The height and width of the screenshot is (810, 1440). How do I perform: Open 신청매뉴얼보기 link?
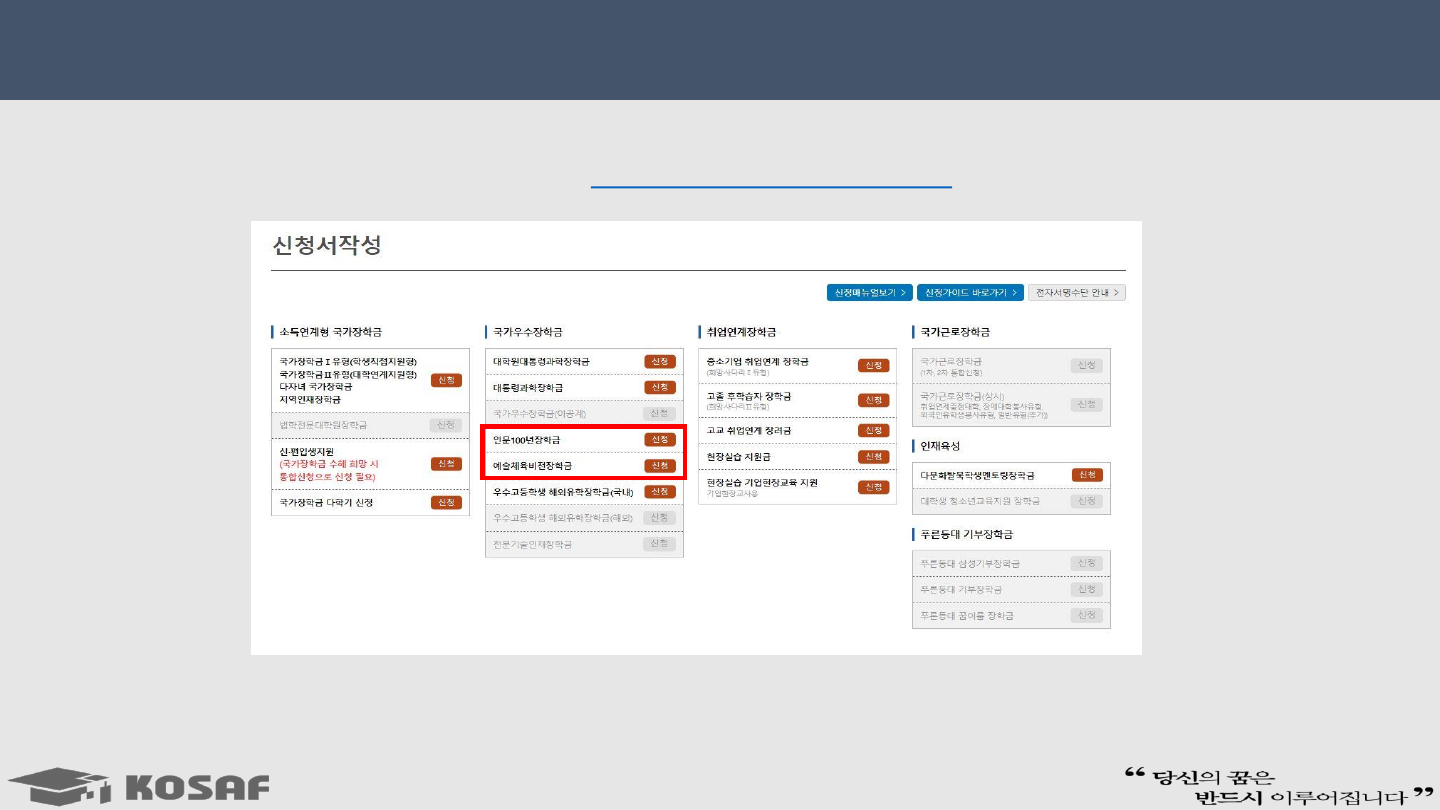[x=869, y=293]
